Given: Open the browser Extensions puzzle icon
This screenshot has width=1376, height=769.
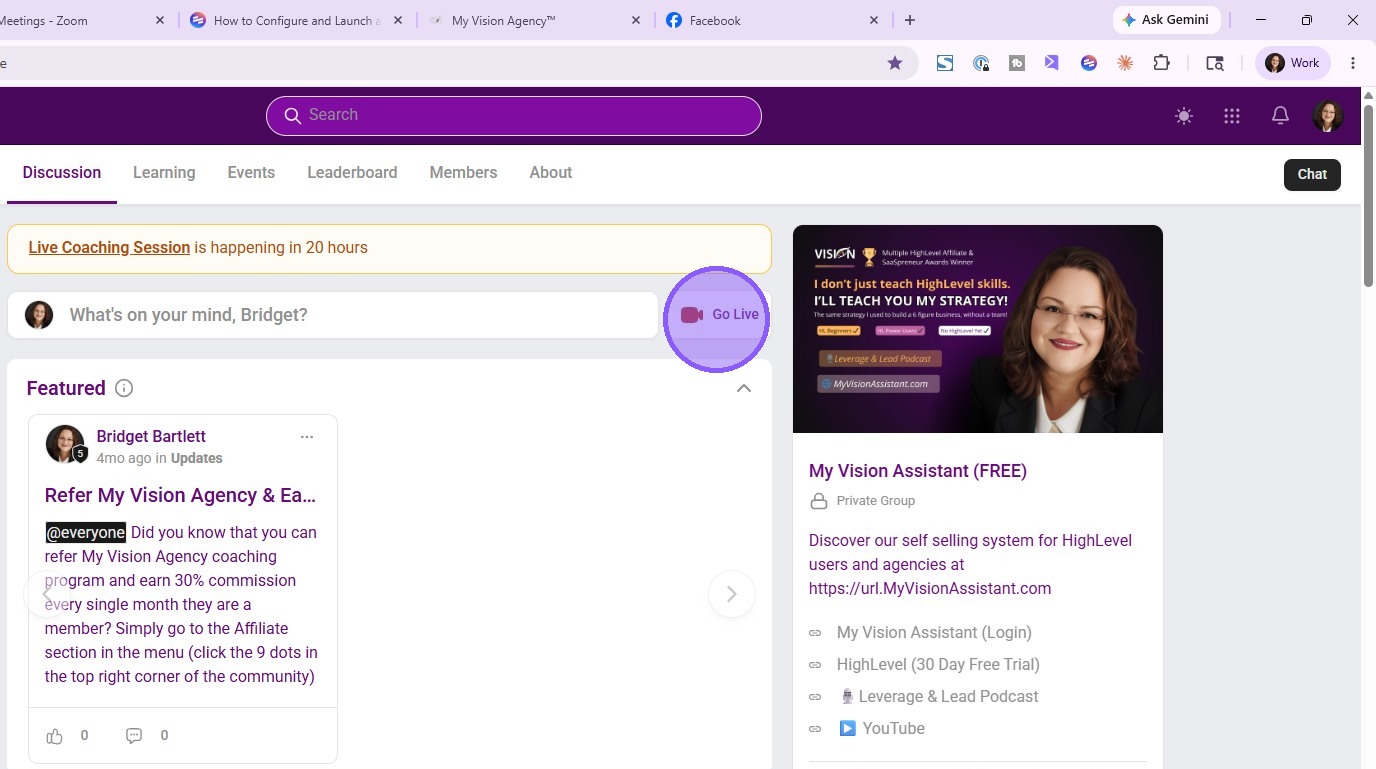Looking at the screenshot, I should 1161,63.
